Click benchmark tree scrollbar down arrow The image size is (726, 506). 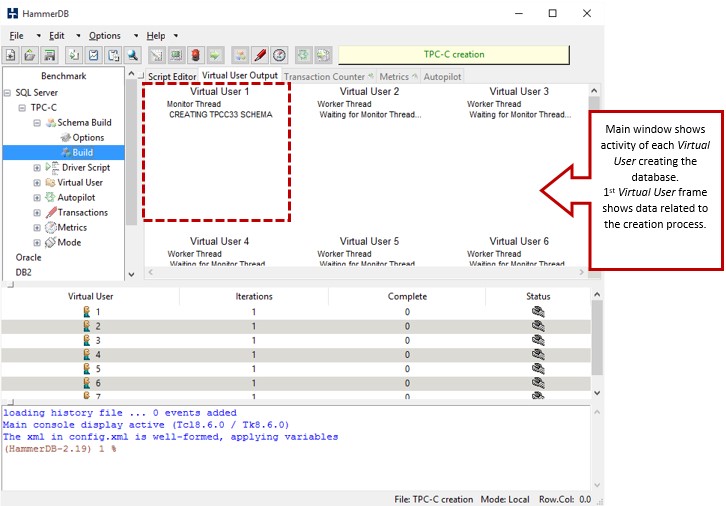pyautogui.click(x=131, y=274)
